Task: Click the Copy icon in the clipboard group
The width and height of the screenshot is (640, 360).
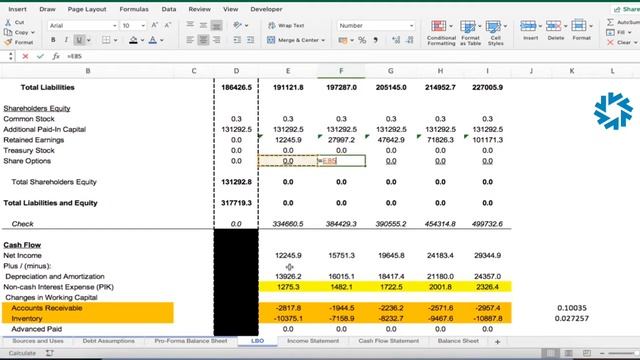Action: tap(8, 32)
